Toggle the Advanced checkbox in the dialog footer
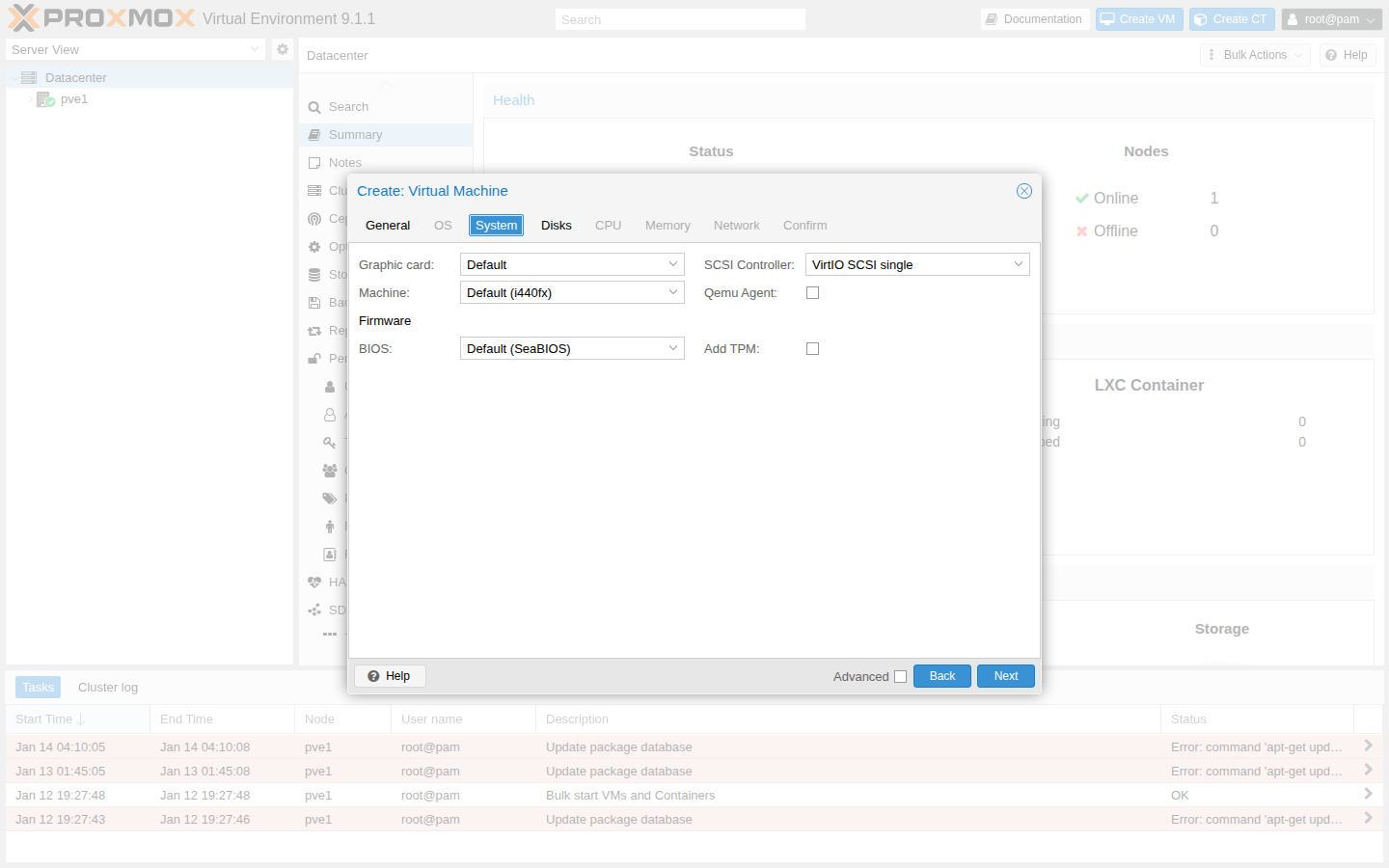1389x868 pixels. (900, 676)
